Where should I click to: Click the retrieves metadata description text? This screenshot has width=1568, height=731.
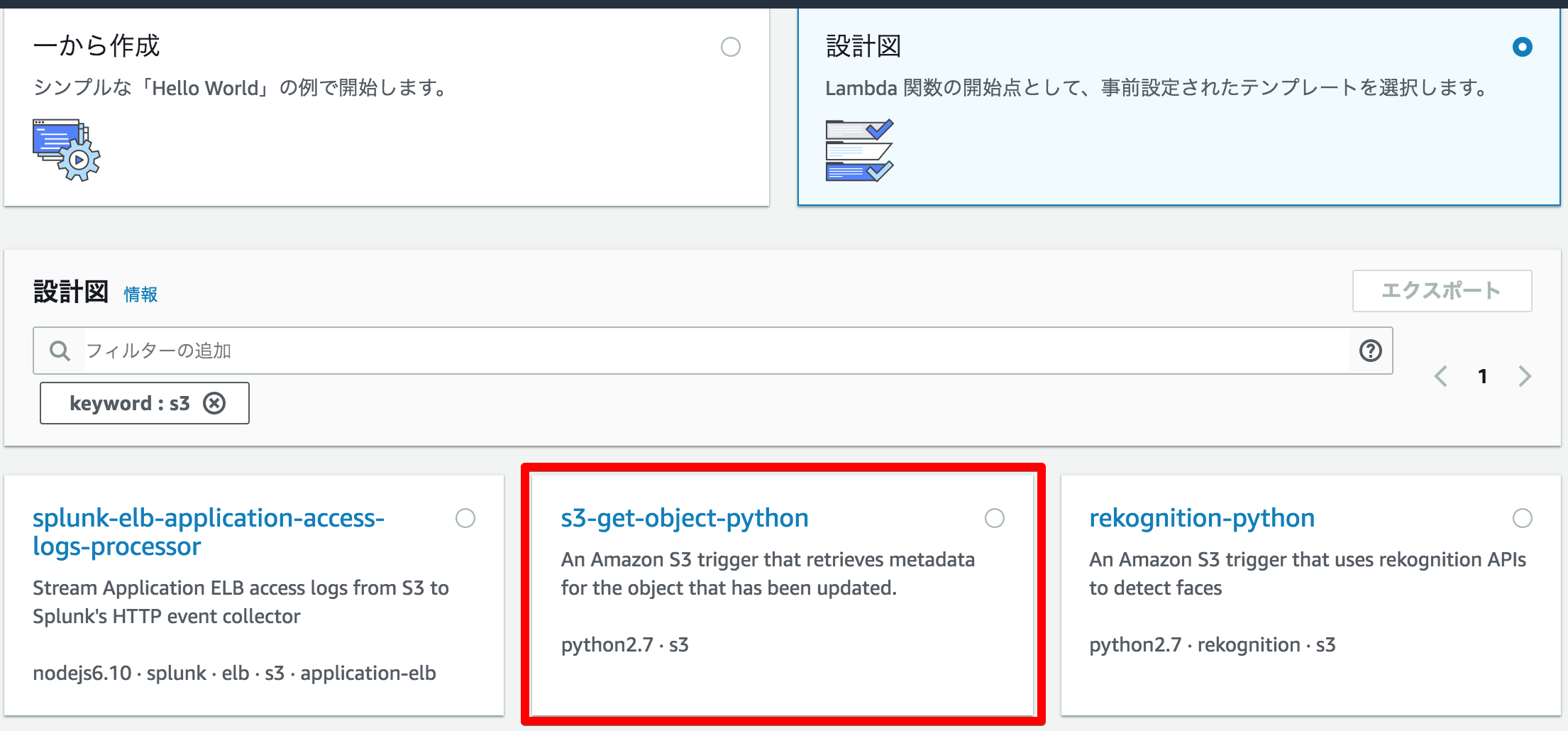(x=768, y=574)
